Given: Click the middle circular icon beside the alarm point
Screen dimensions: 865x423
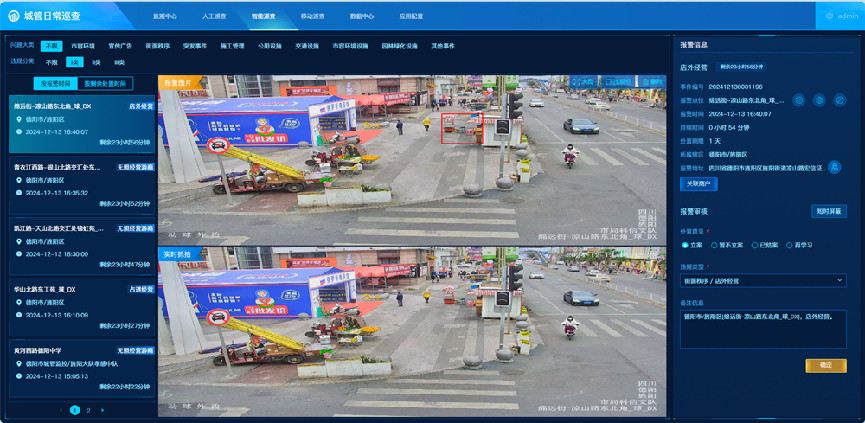Looking at the screenshot, I should coord(818,100).
